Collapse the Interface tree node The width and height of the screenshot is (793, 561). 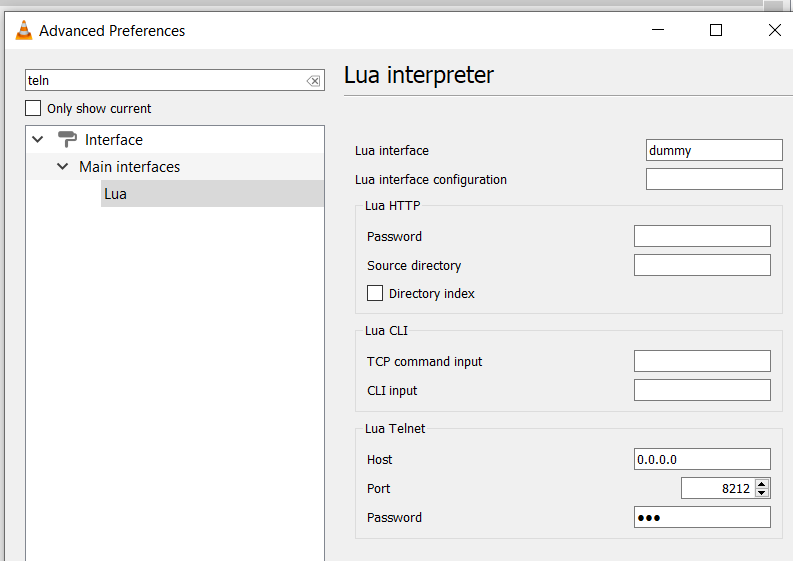click(38, 139)
